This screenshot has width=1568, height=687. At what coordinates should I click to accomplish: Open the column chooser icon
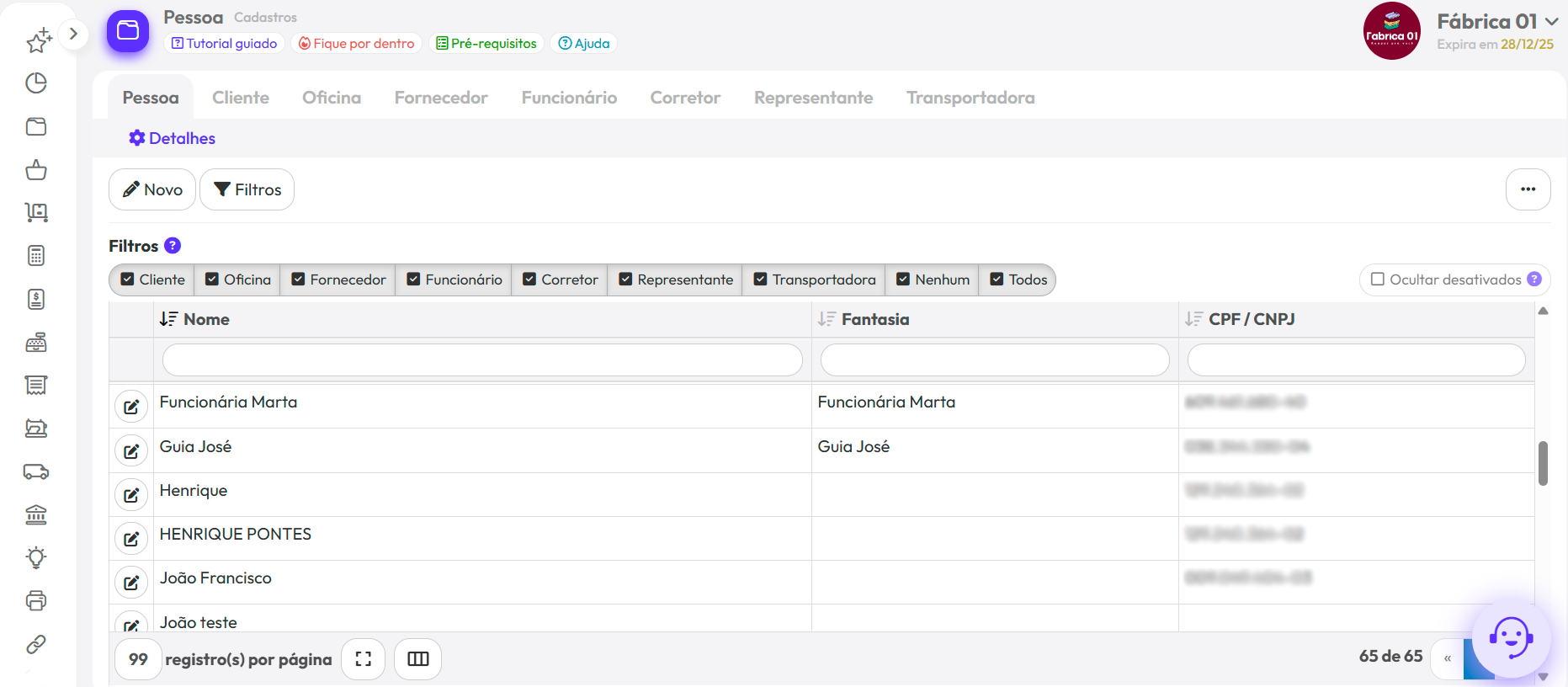click(418, 659)
